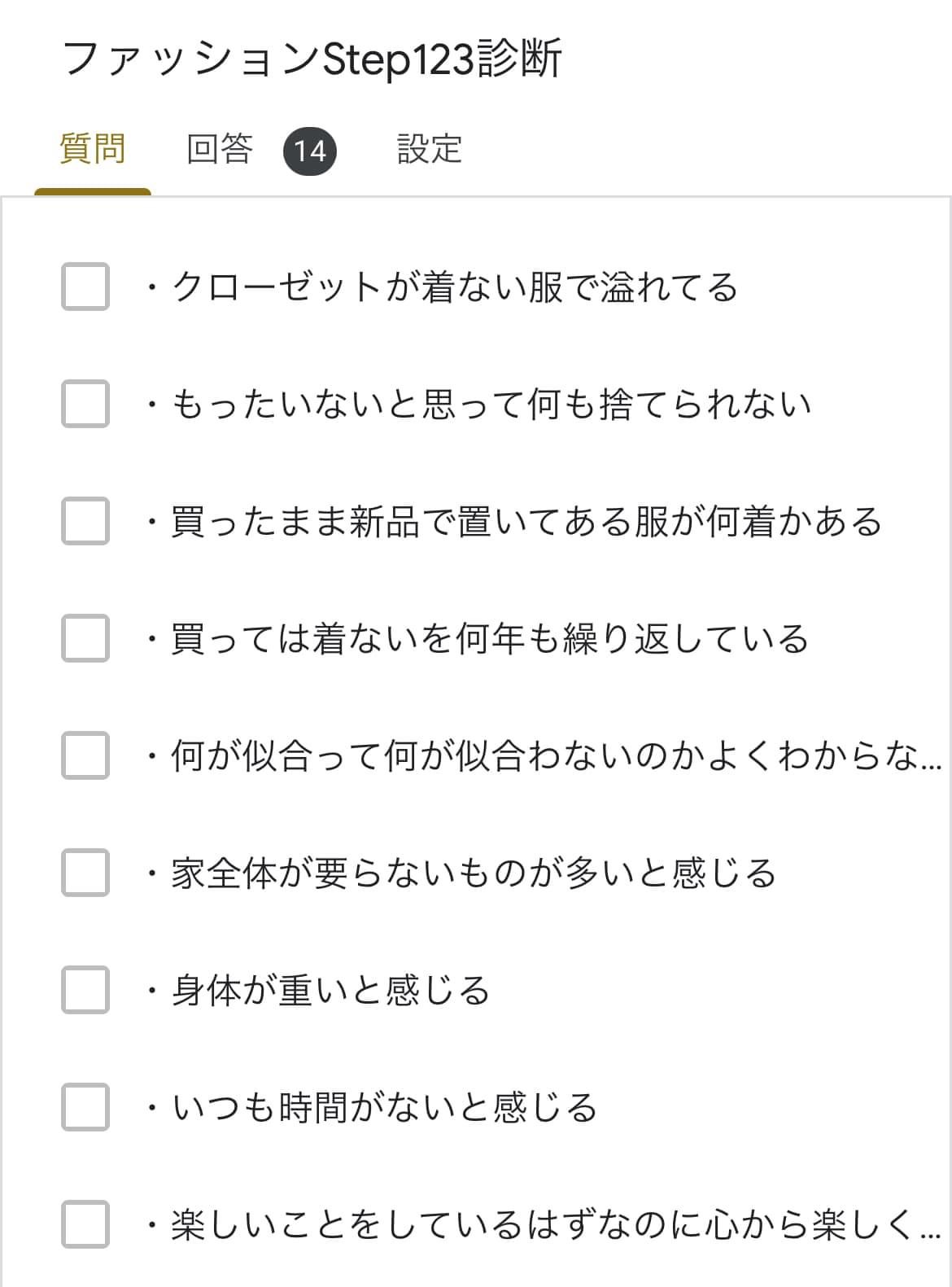Click option text クローゼットが着ない服で溢れてる
Screen dimensions: 952x1287
point(456,287)
